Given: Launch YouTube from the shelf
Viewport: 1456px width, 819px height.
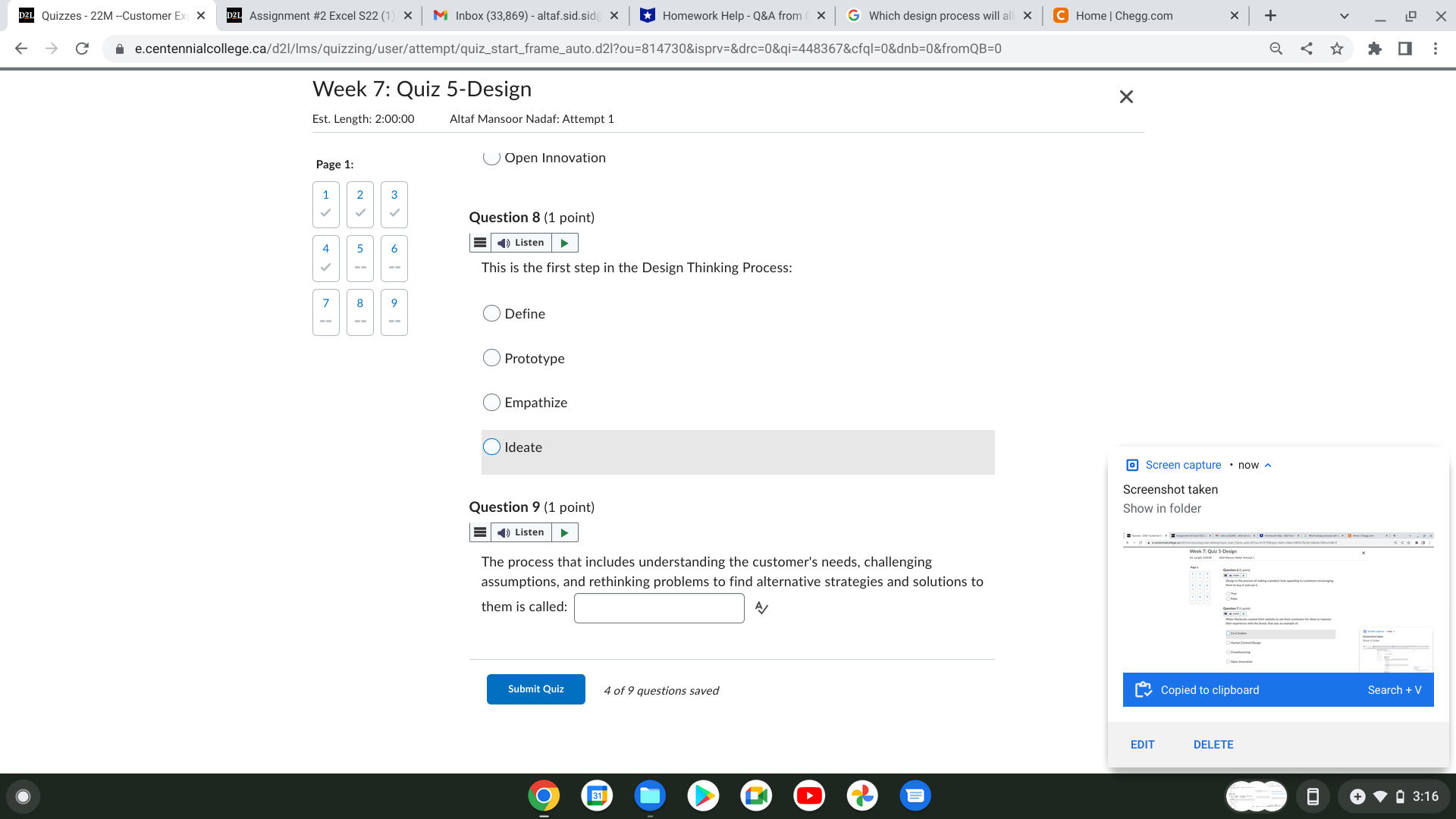Looking at the screenshot, I should click(x=808, y=795).
